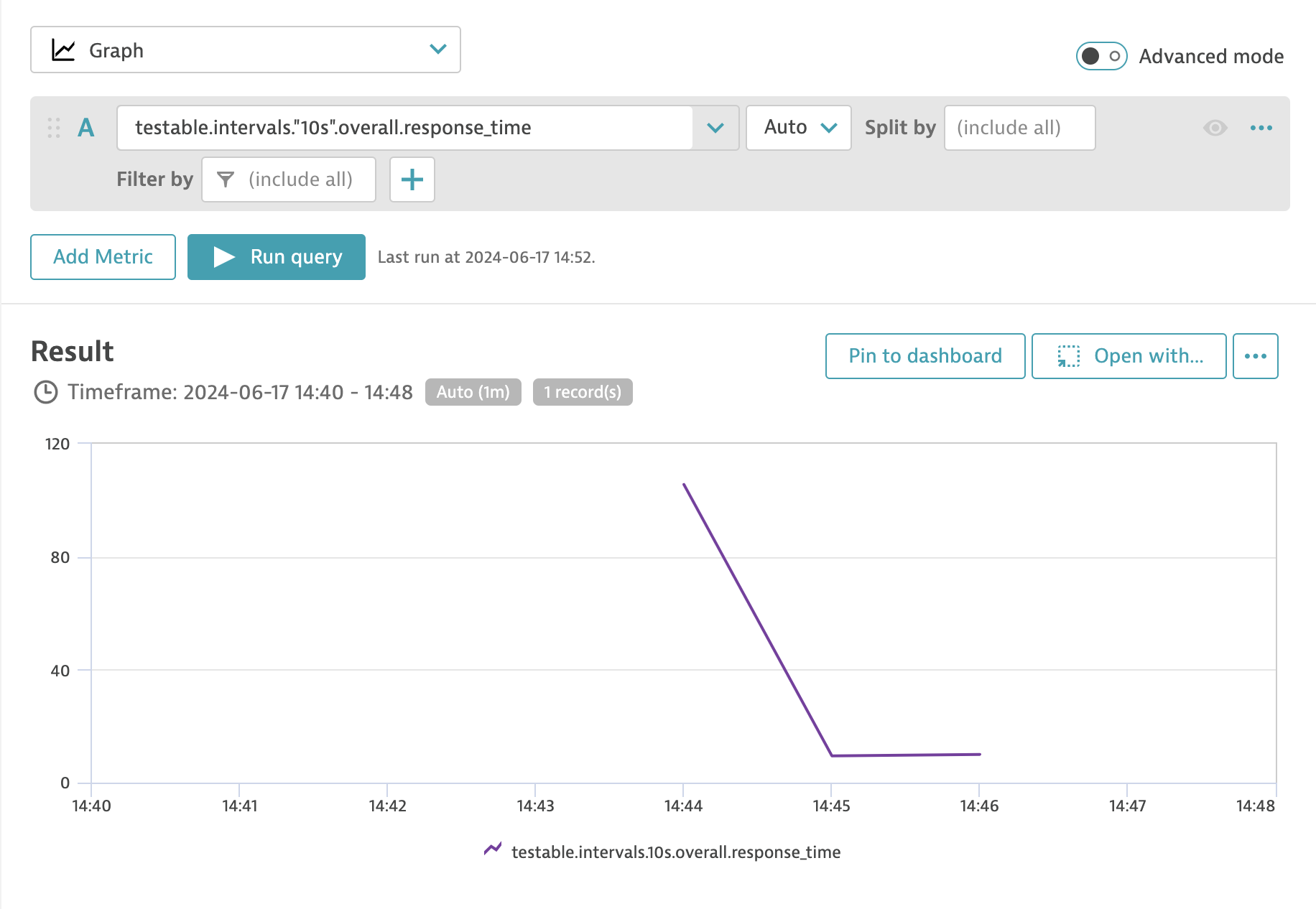Open the Graph visualization type dropdown
This screenshot has width=1316, height=909.
pos(245,50)
